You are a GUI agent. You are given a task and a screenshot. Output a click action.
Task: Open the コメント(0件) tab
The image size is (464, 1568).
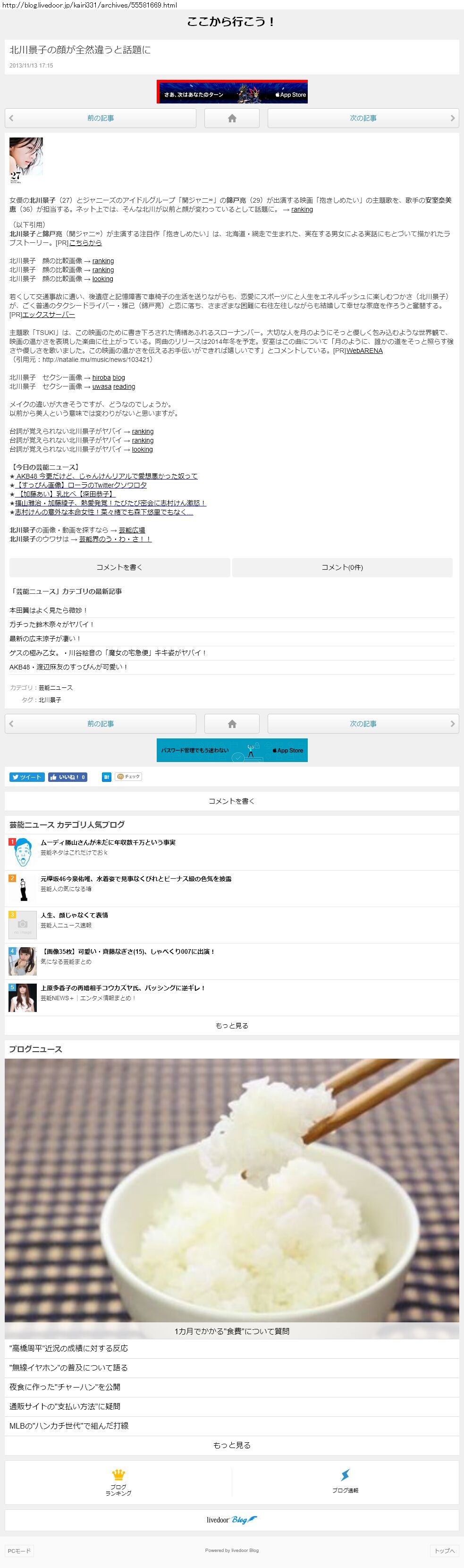tap(342, 567)
